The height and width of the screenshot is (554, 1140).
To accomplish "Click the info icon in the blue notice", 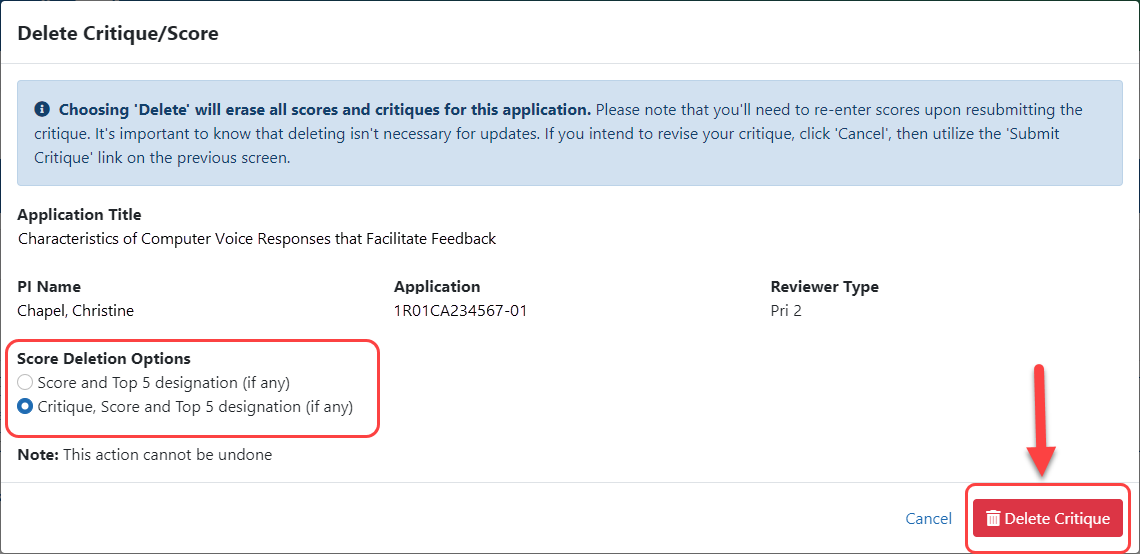I will tap(41, 111).
